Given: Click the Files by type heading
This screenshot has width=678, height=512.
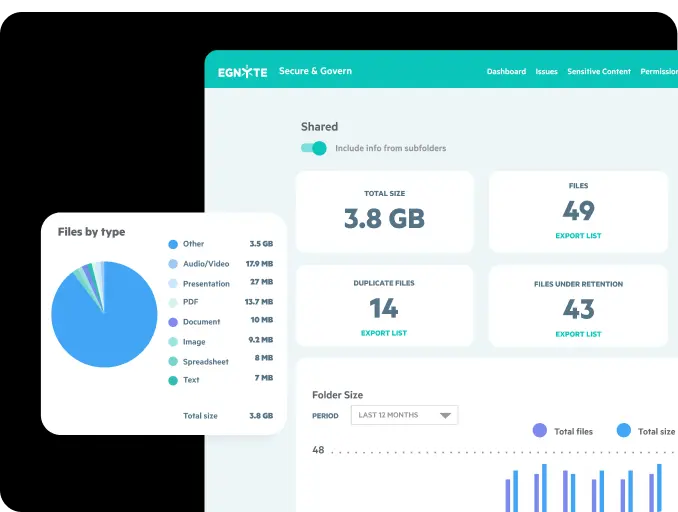Looking at the screenshot, I should pos(91,232).
